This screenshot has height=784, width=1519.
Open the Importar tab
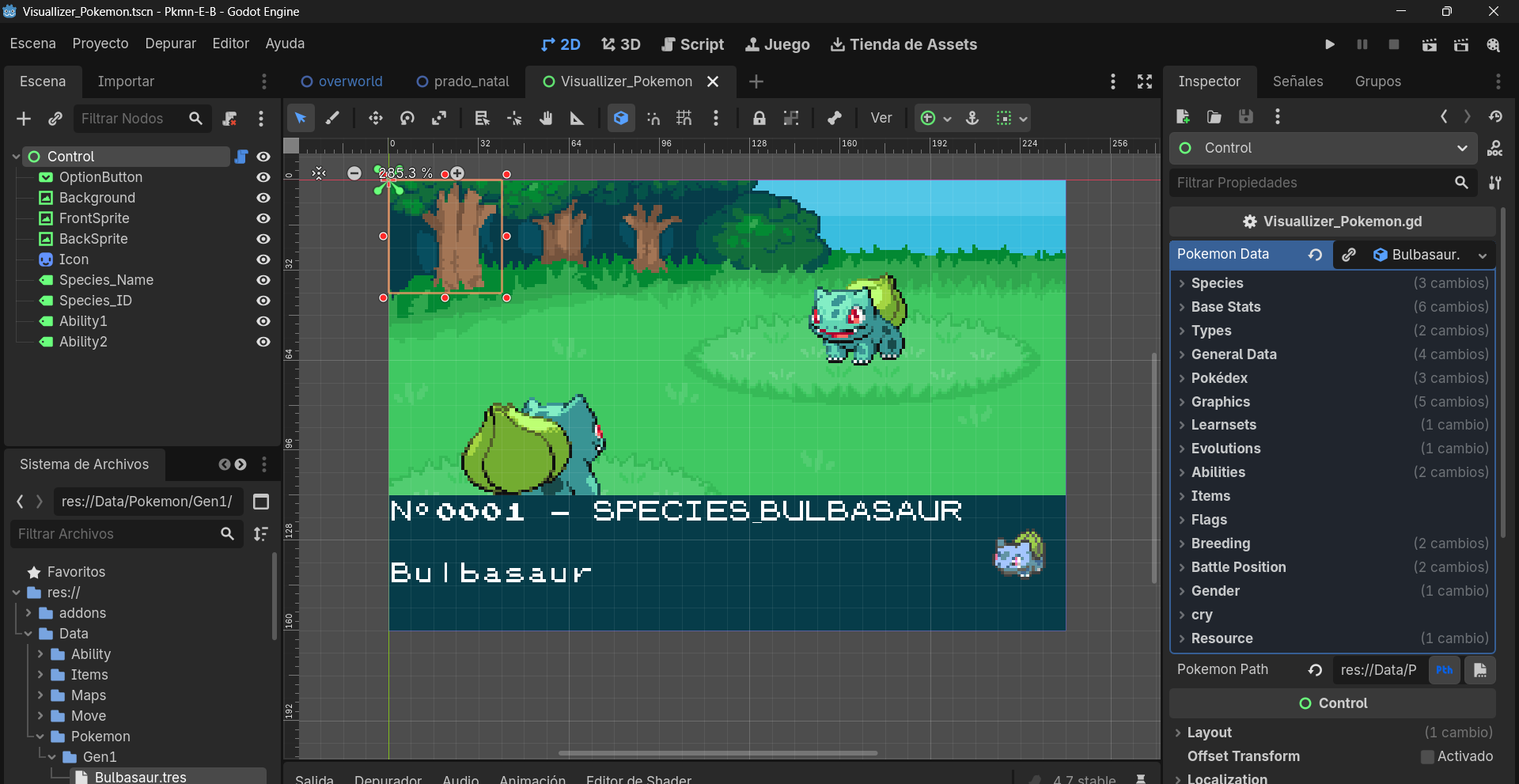126,81
